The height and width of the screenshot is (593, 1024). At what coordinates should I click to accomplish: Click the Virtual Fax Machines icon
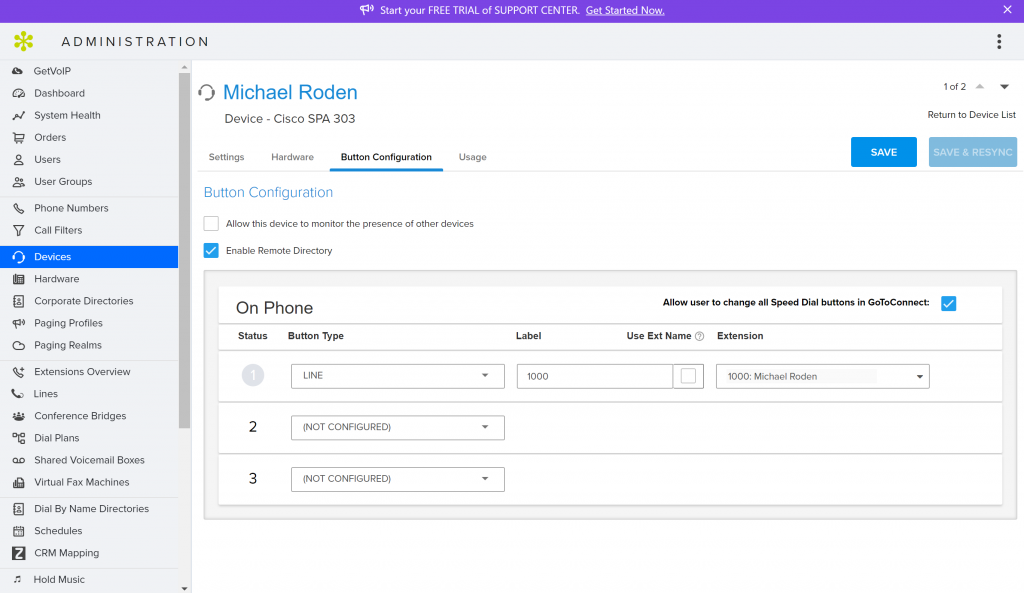(x=18, y=483)
